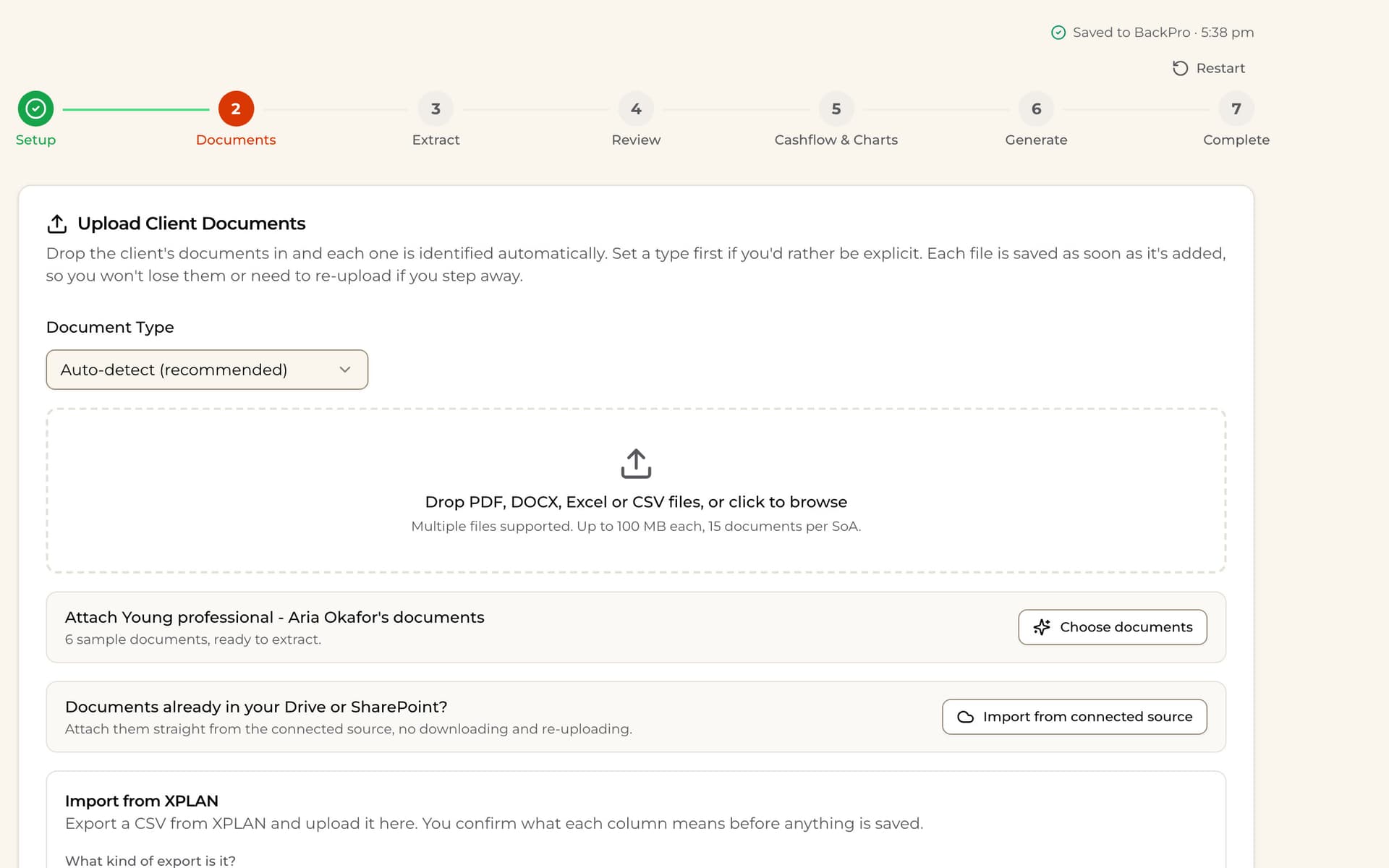The width and height of the screenshot is (1389, 868).
Task: Jump to step 7 Complete
Action: pyautogui.click(x=1236, y=109)
